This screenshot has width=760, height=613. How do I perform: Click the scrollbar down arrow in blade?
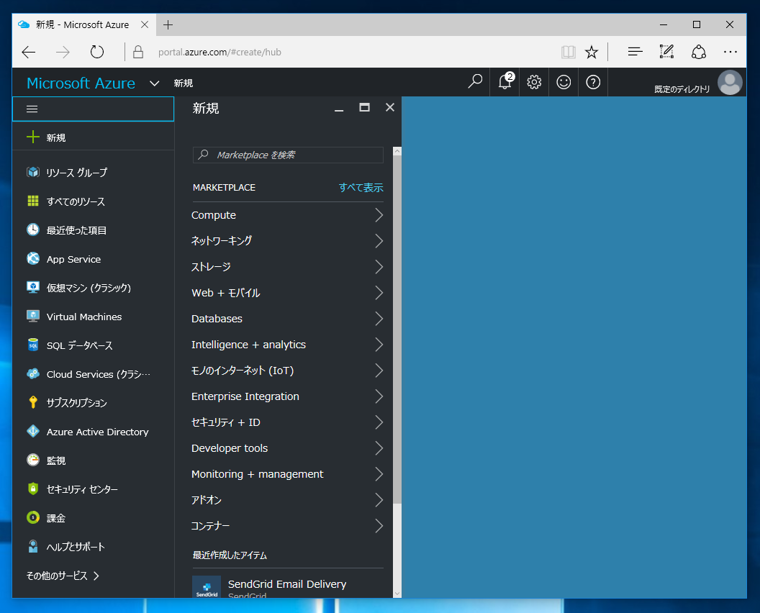(x=397, y=593)
